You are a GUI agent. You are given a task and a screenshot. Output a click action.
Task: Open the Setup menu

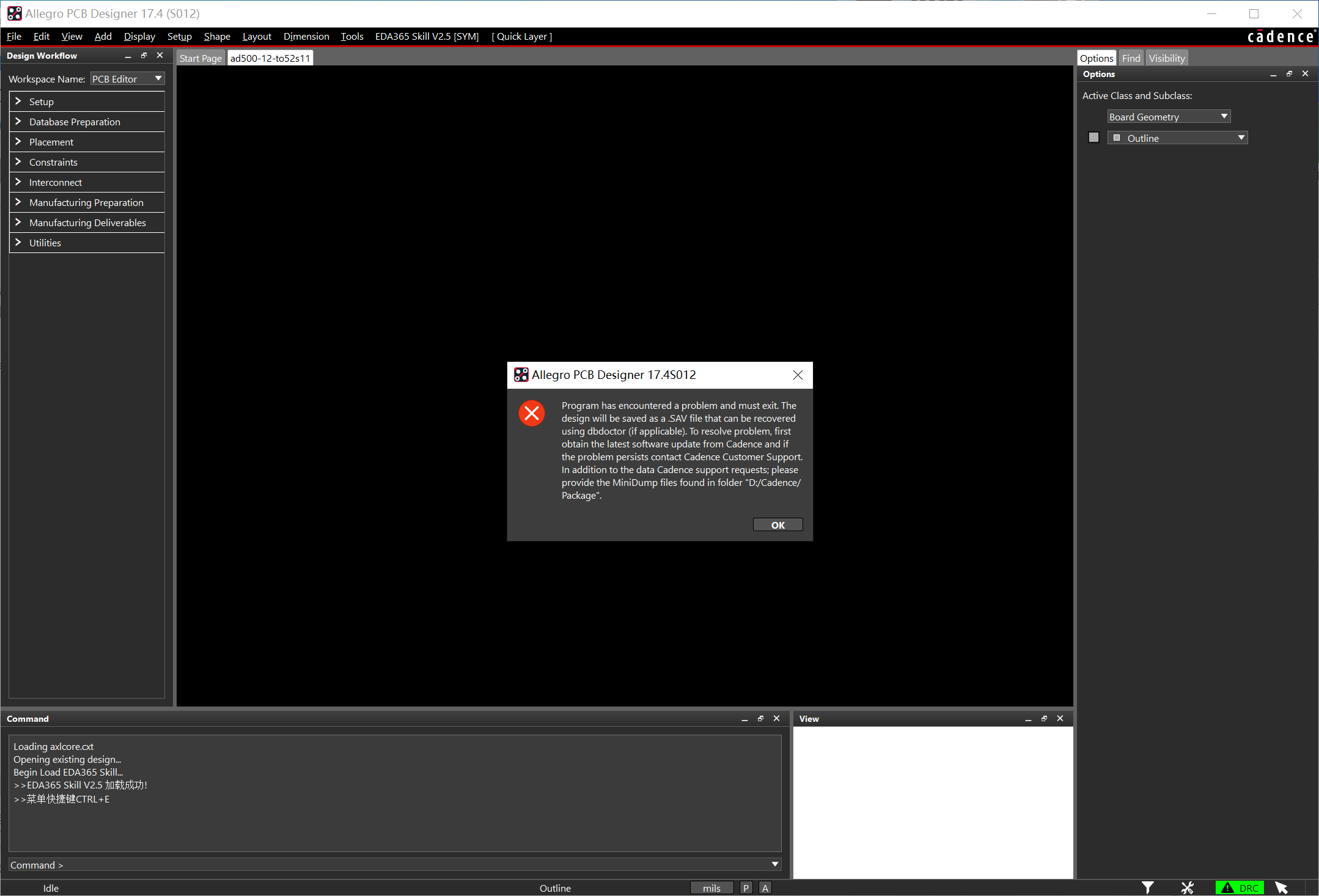[x=179, y=37]
